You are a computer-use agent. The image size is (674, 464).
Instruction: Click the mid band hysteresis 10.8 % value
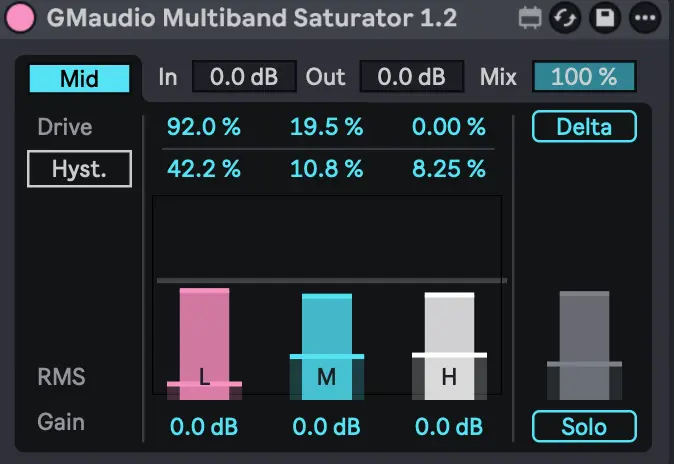(327, 169)
